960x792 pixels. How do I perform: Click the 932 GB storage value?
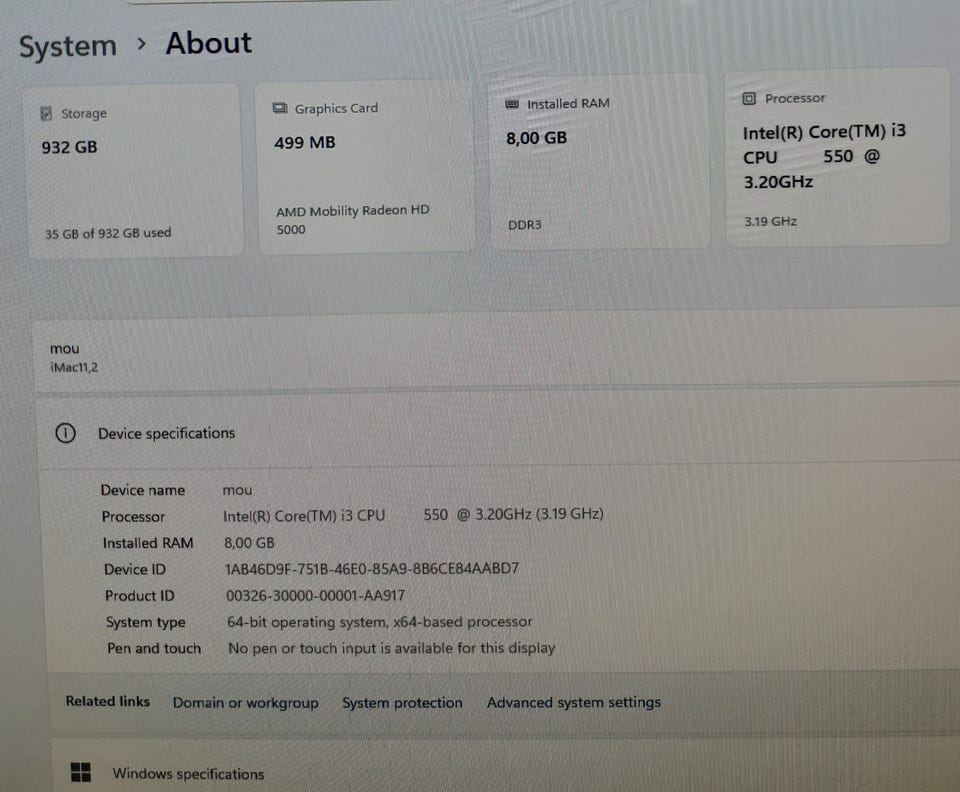(69, 148)
